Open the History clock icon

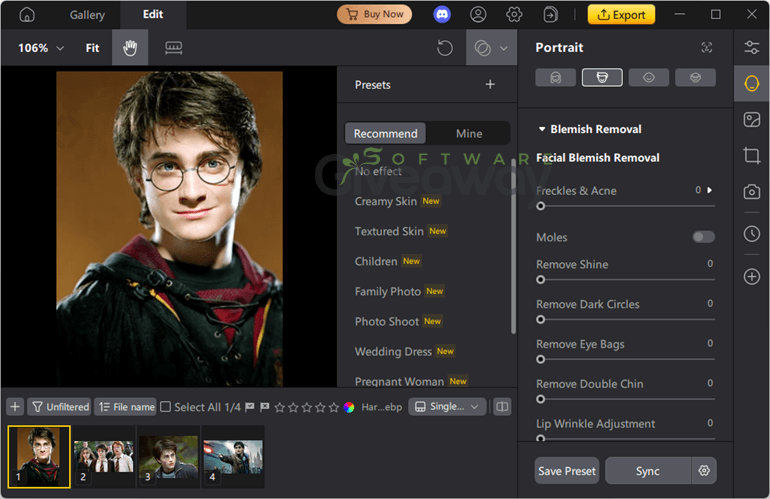coord(751,234)
